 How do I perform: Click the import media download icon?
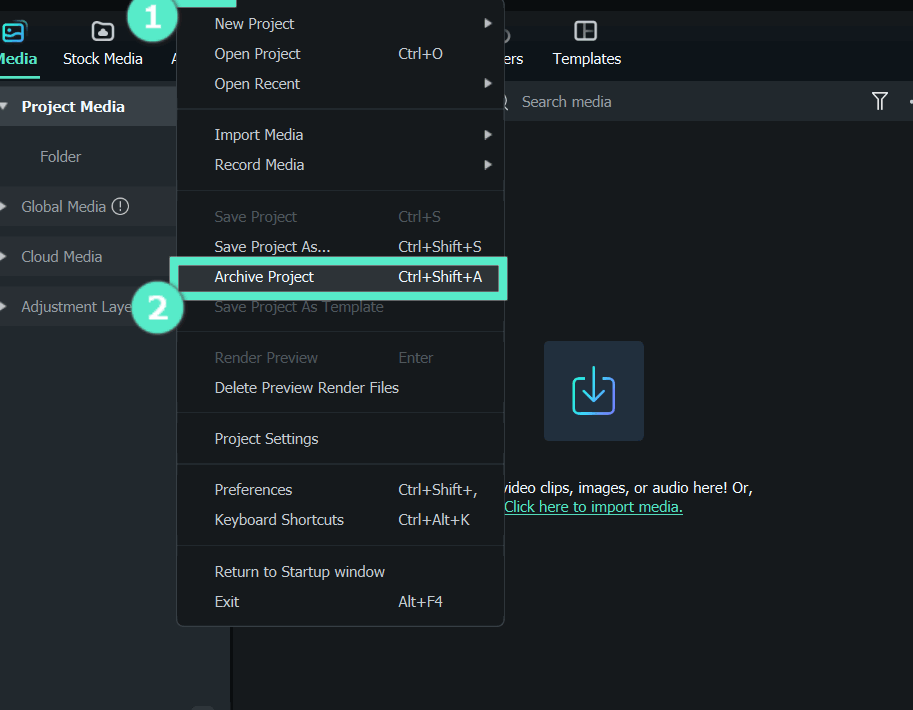click(593, 391)
